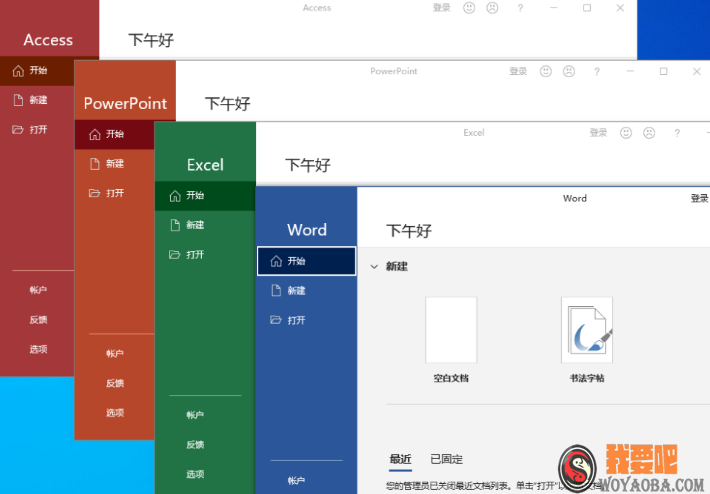The width and height of the screenshot is (710, 494).
Task: Maximize the Access window
Action: 587,8
